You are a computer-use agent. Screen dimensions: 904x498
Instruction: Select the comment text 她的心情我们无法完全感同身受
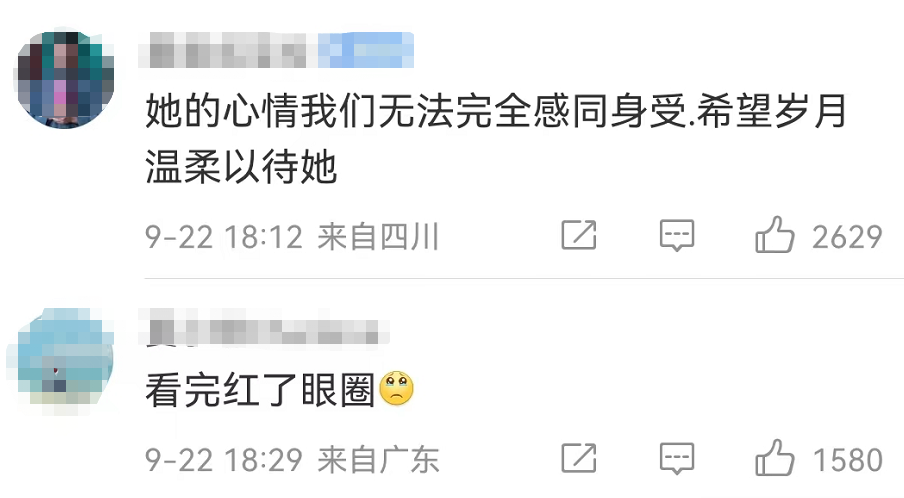[x=416, y=111]
